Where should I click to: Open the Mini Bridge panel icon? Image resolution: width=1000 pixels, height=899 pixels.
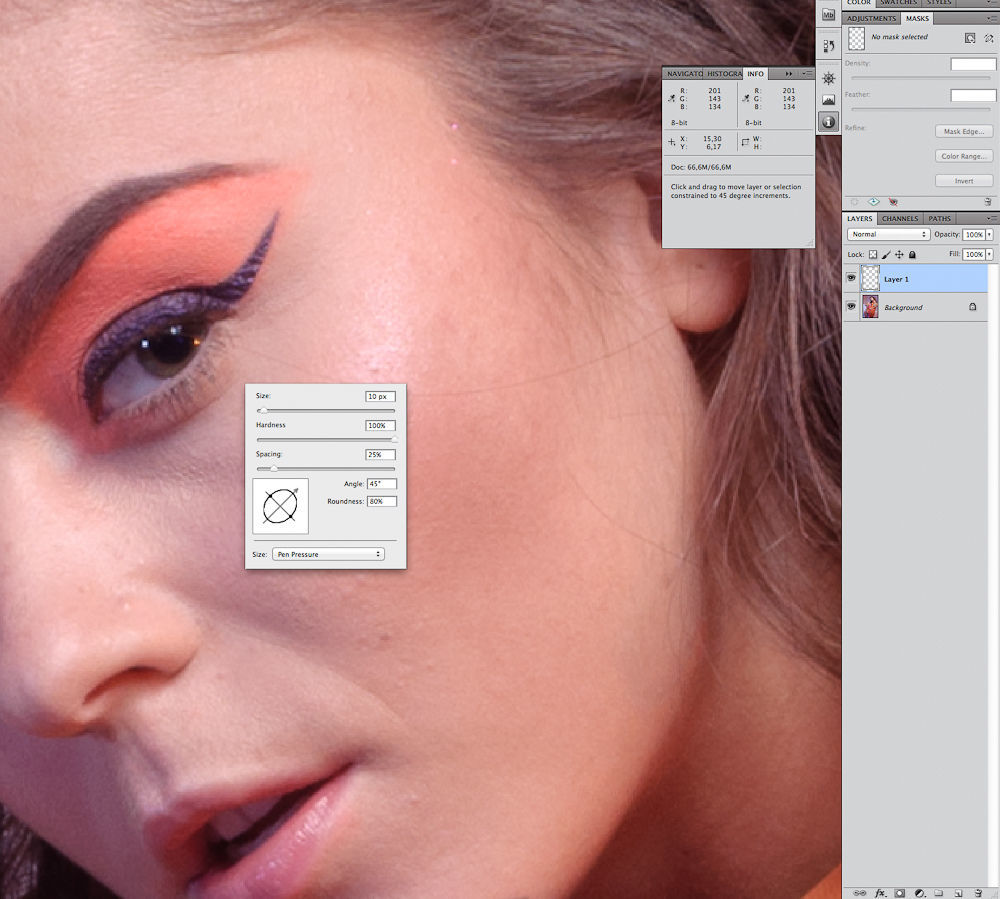click(829, 14)
